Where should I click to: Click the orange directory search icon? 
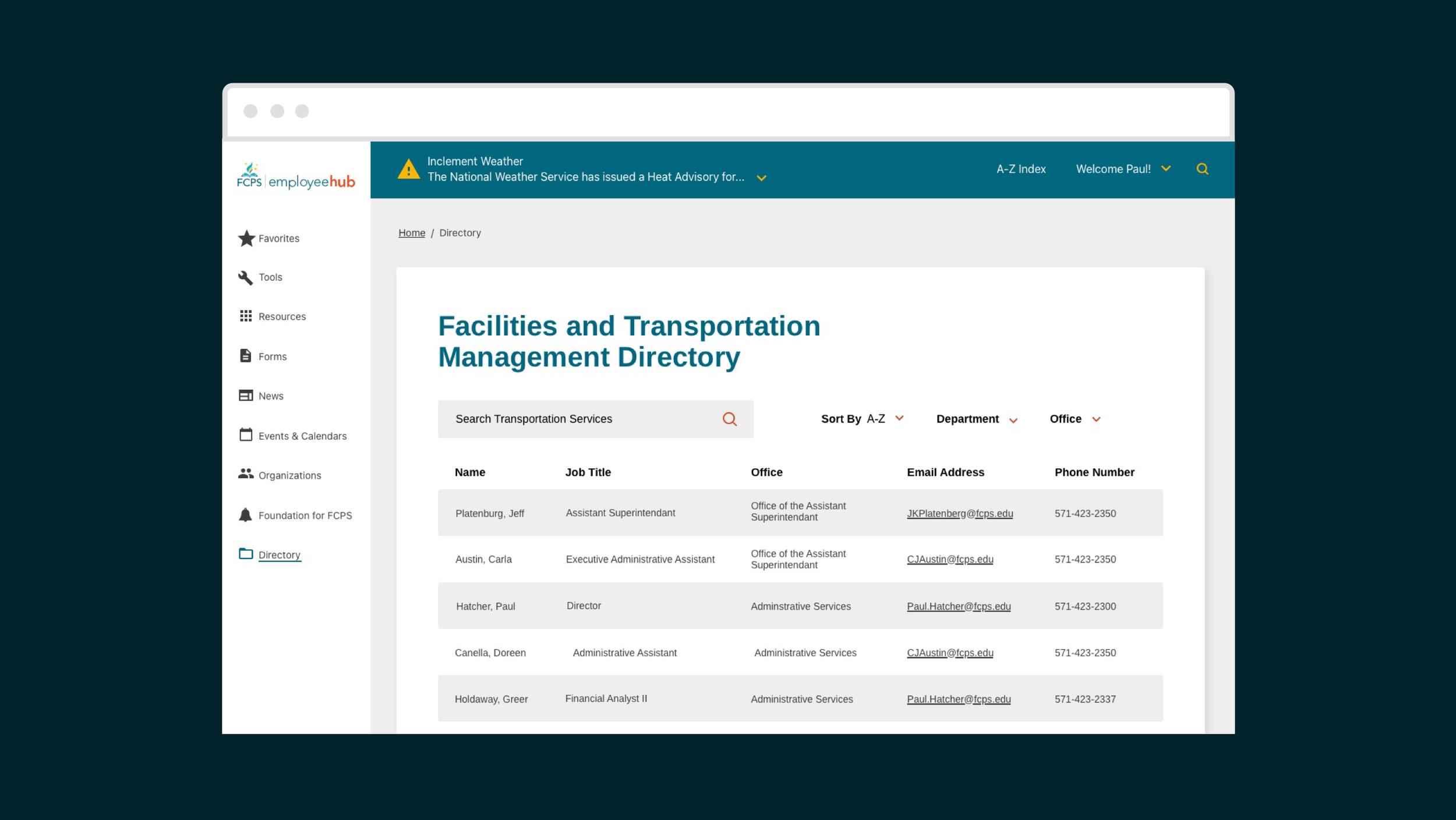click(729, 419)
